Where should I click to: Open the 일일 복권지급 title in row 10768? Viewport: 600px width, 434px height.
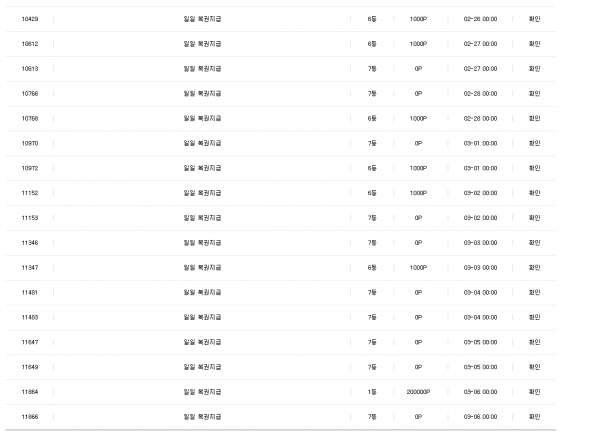[x=202, y=118]
